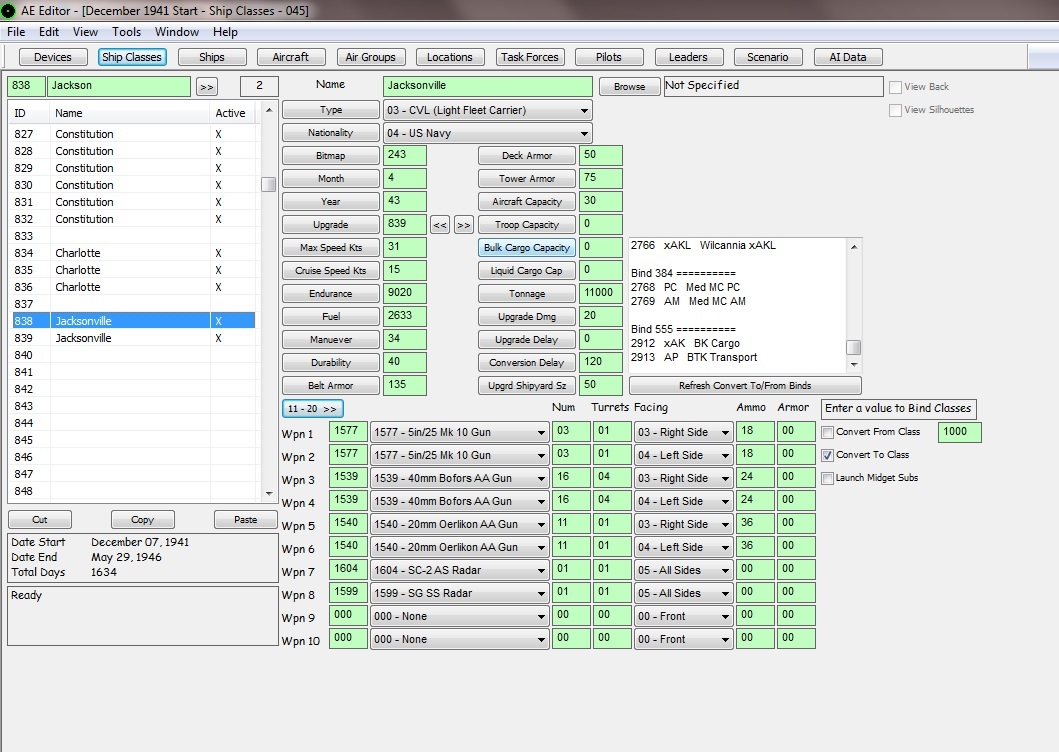
Task: Switch to the Leaders section
Action: (x=688, y=57)
